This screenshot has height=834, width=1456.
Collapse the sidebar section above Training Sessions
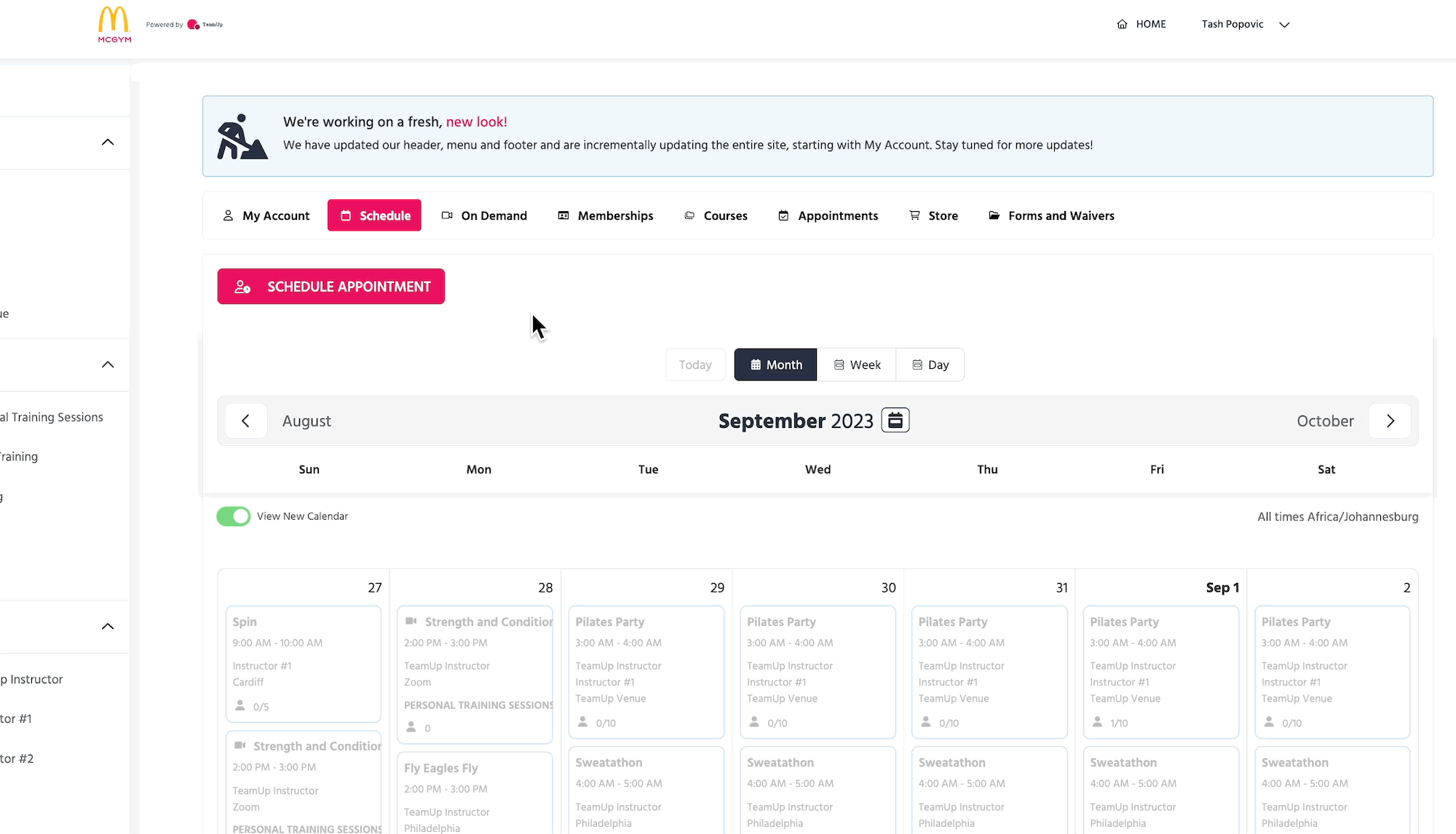coord(108,365)
